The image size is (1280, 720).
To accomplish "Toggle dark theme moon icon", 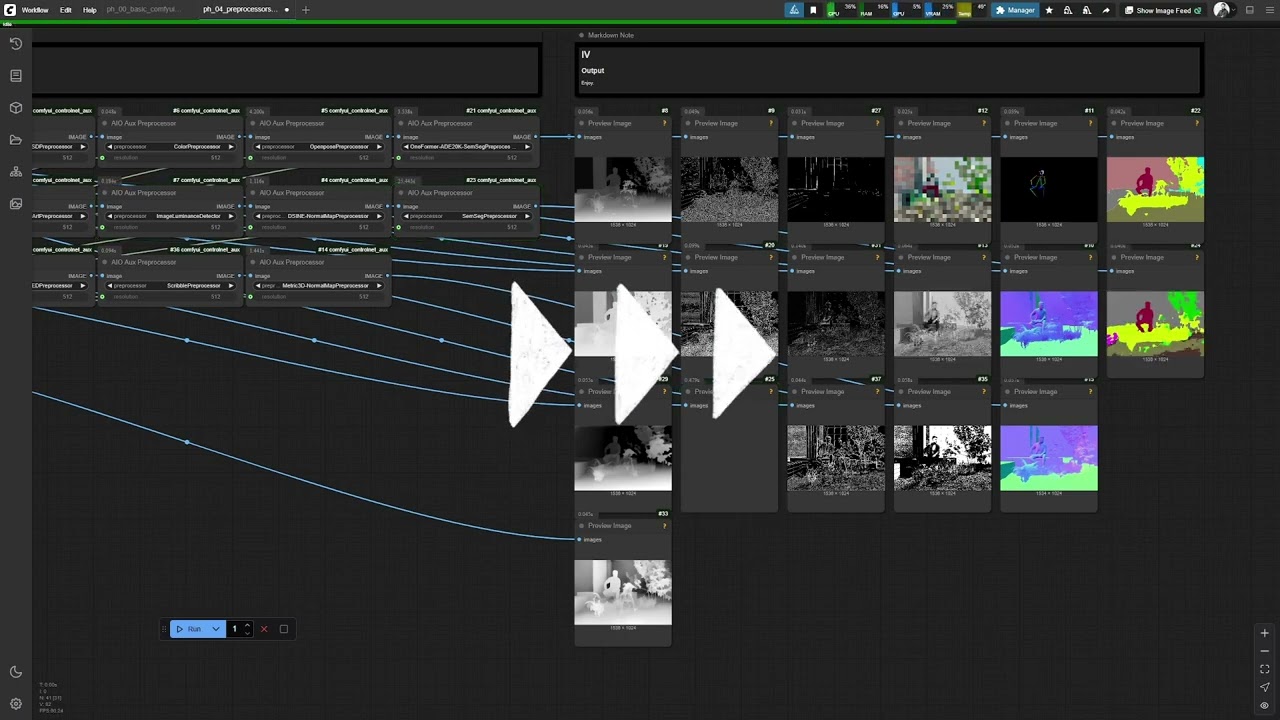I will 16,672.
